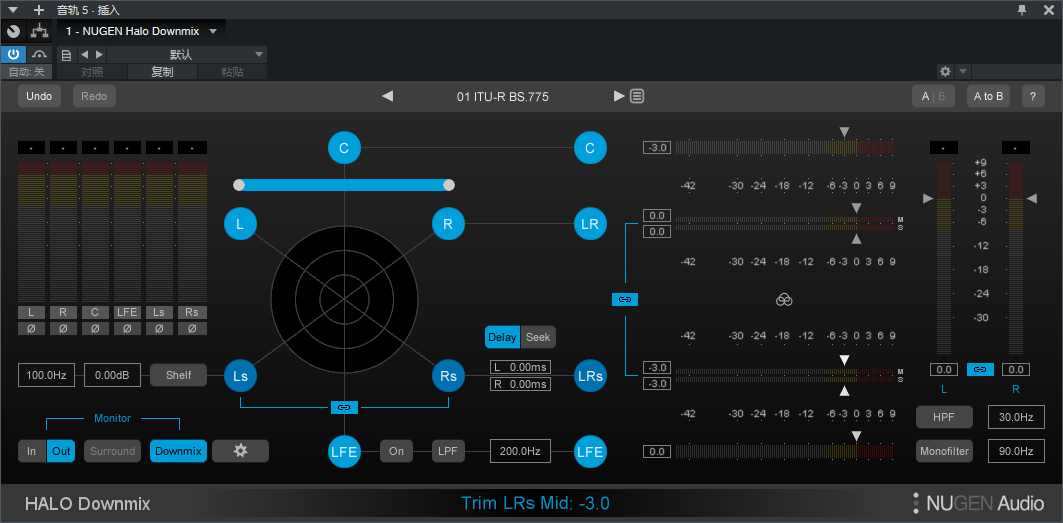Screen dimensions: 1063x523
Task: Expand dropdown next to host gear
Action: click(963, 71)
